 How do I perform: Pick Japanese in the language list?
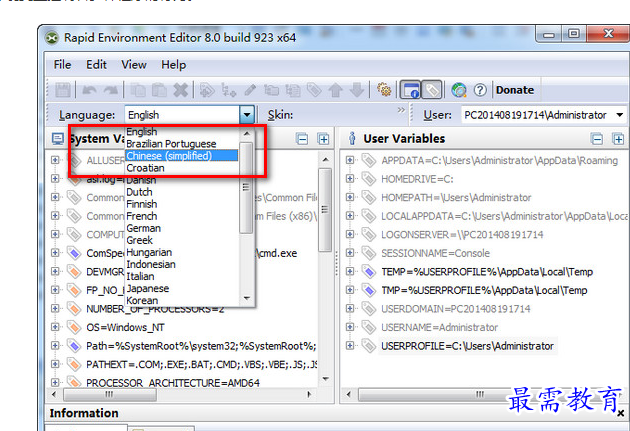pos(182,288)
